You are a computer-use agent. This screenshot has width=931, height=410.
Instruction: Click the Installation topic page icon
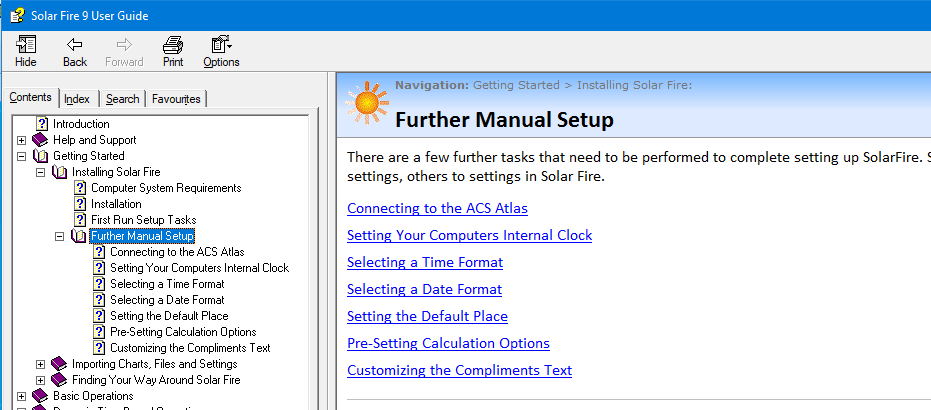80,204
